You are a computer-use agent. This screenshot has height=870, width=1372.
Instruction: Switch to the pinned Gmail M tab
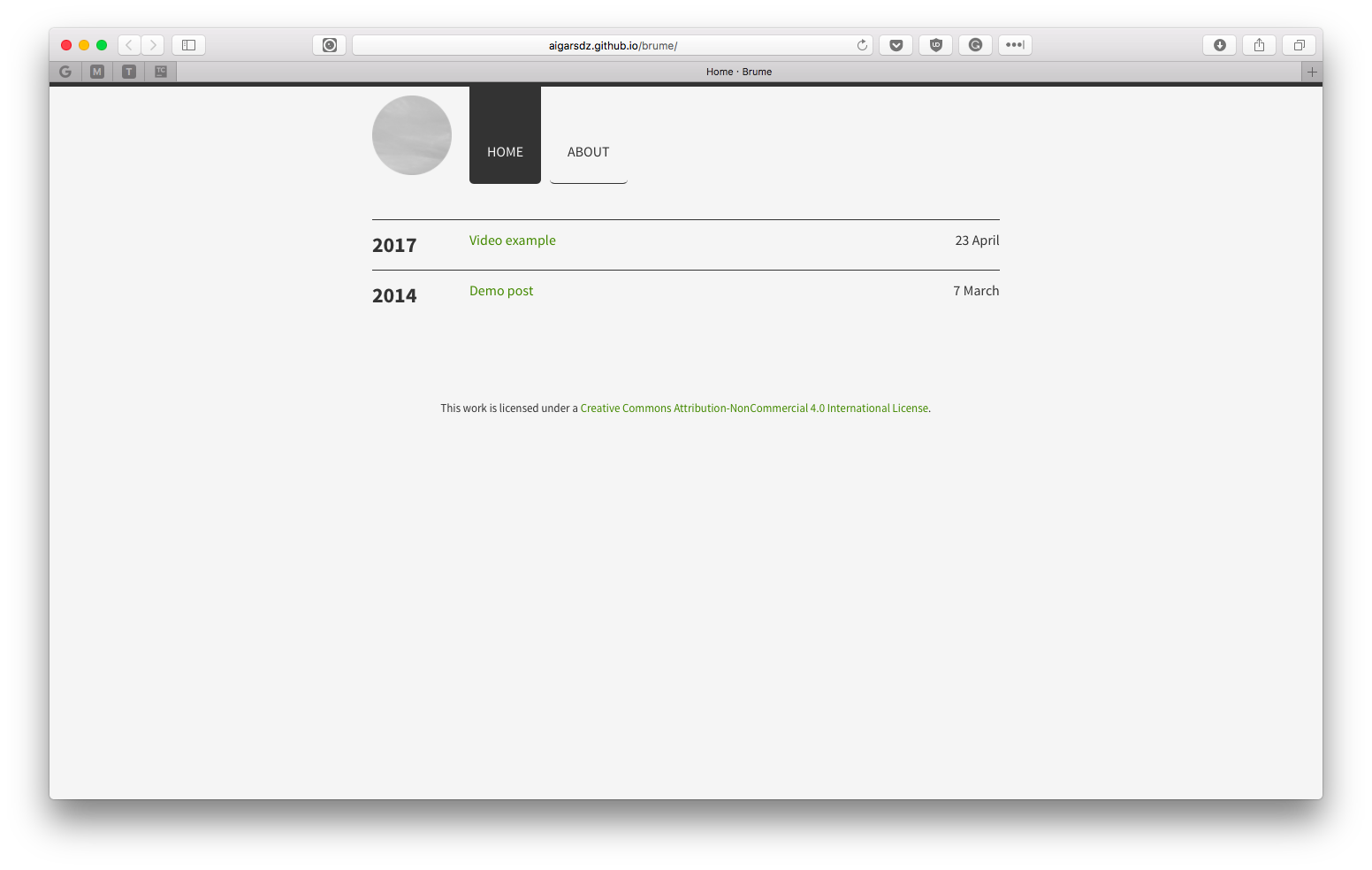pyautogui.click(x=97, y=72)
